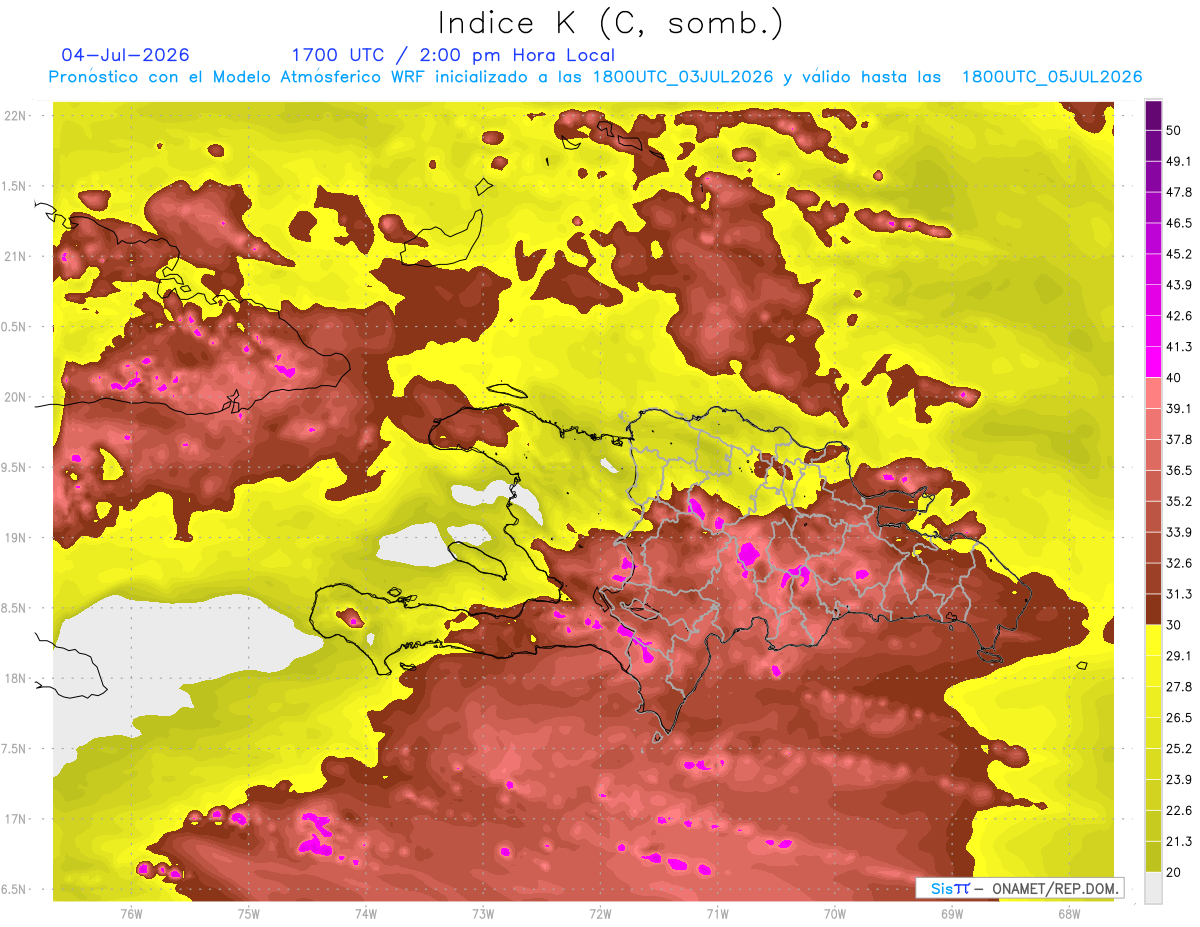
Task: Click the colorbar value 39.1
Action: (x=1178, y=408)
